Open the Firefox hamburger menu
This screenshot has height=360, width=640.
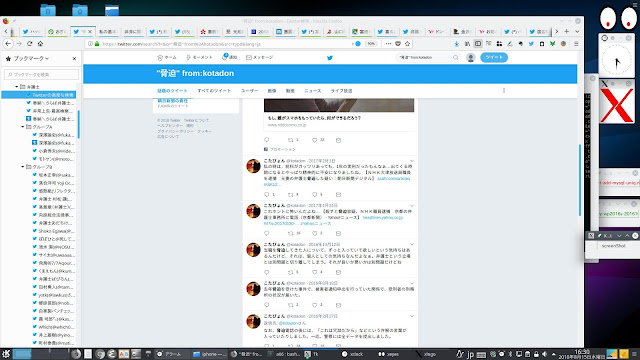coord(576,44)
